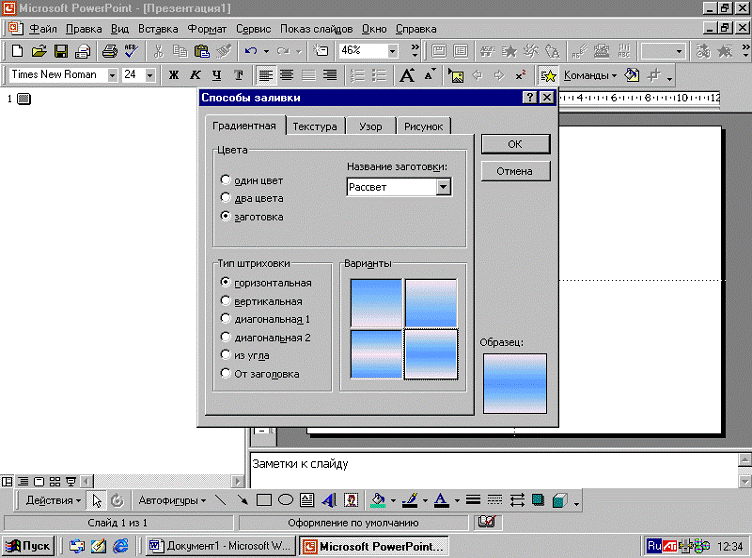Image resolution: width=752 pixels, height=558 pixels.
Task: Select the 'один цвет' radio option
Action: pyautogui.click(x=226, y=181)
